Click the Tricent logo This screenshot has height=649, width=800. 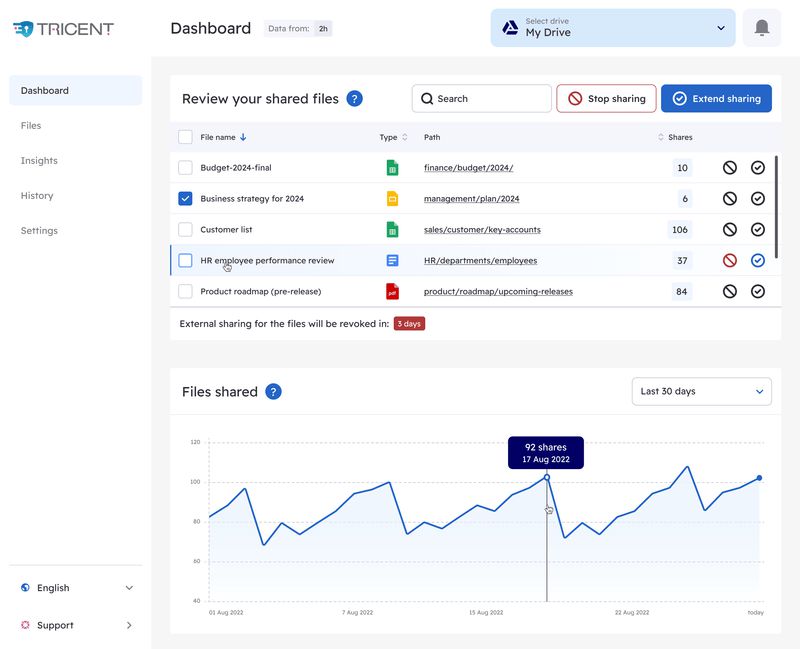(63, 29)
